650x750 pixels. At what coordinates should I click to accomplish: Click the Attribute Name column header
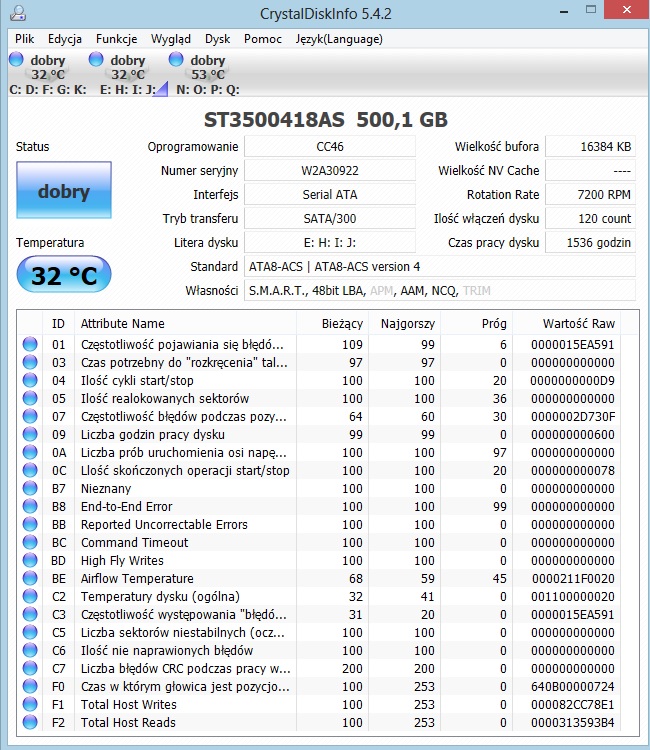[x=185, y=323]
